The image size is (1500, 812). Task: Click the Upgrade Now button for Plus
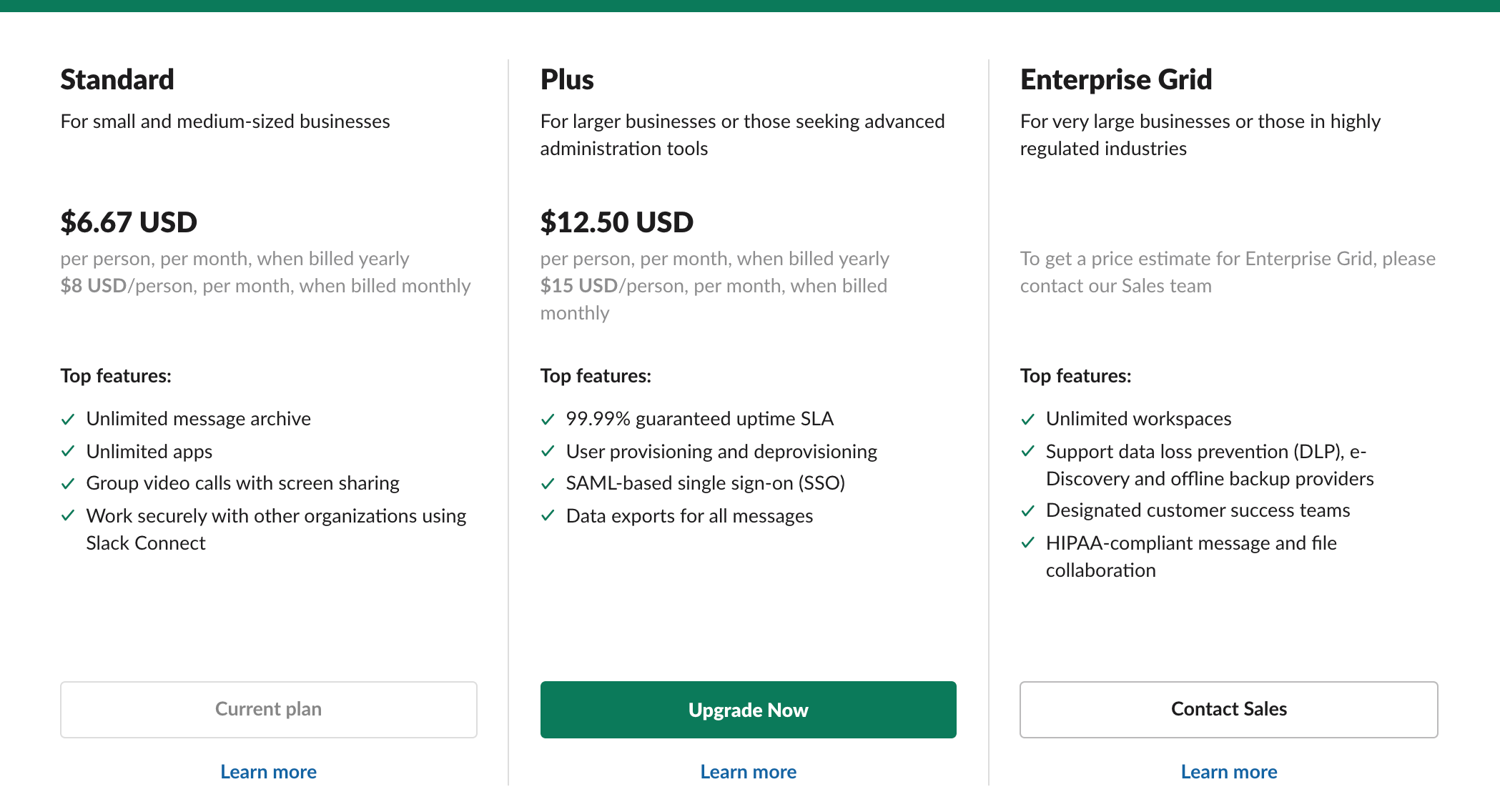click(x=748, y=709)
